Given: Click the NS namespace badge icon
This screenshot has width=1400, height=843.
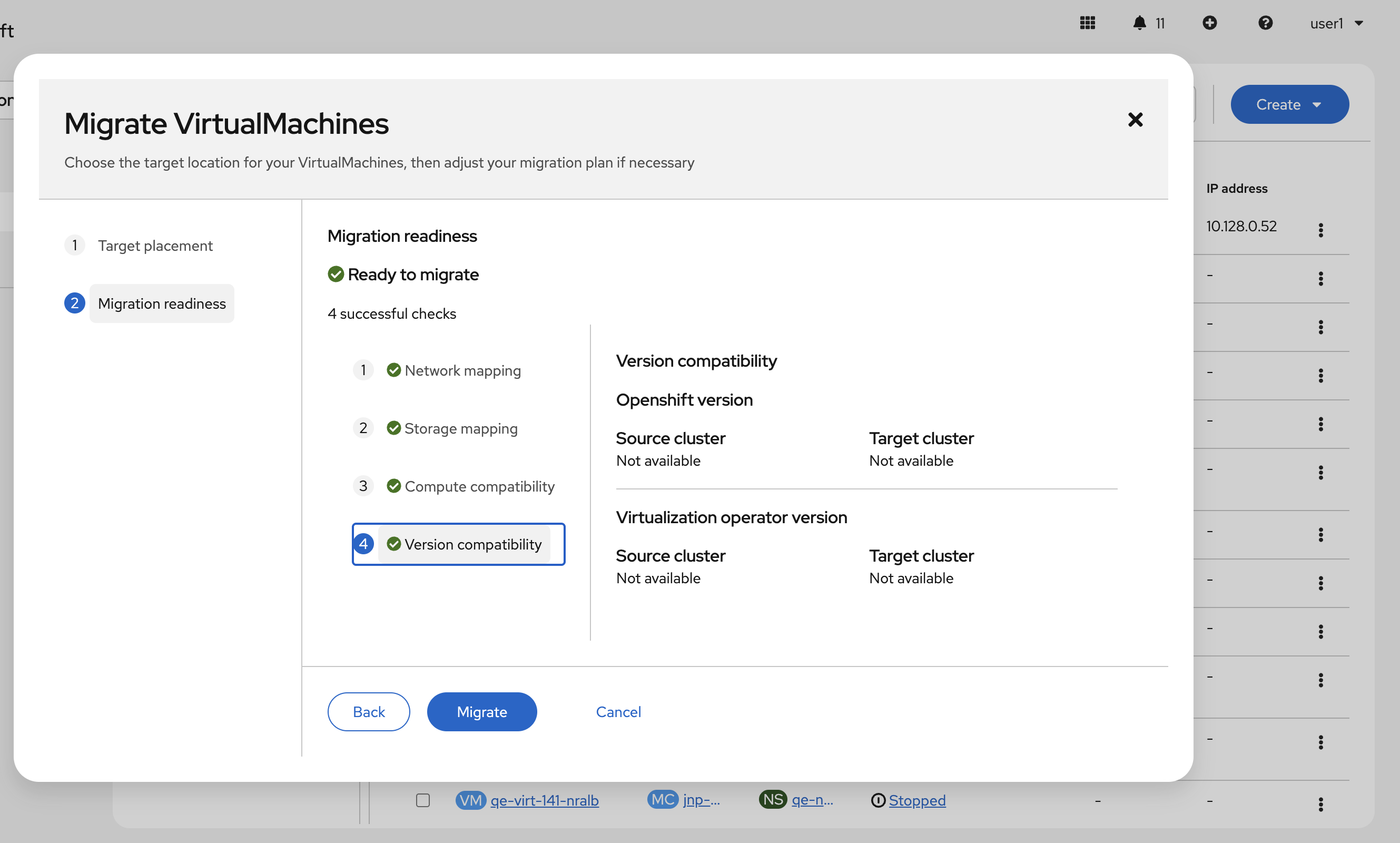Looking at the screenshot, I should click(x=773, y=799).
